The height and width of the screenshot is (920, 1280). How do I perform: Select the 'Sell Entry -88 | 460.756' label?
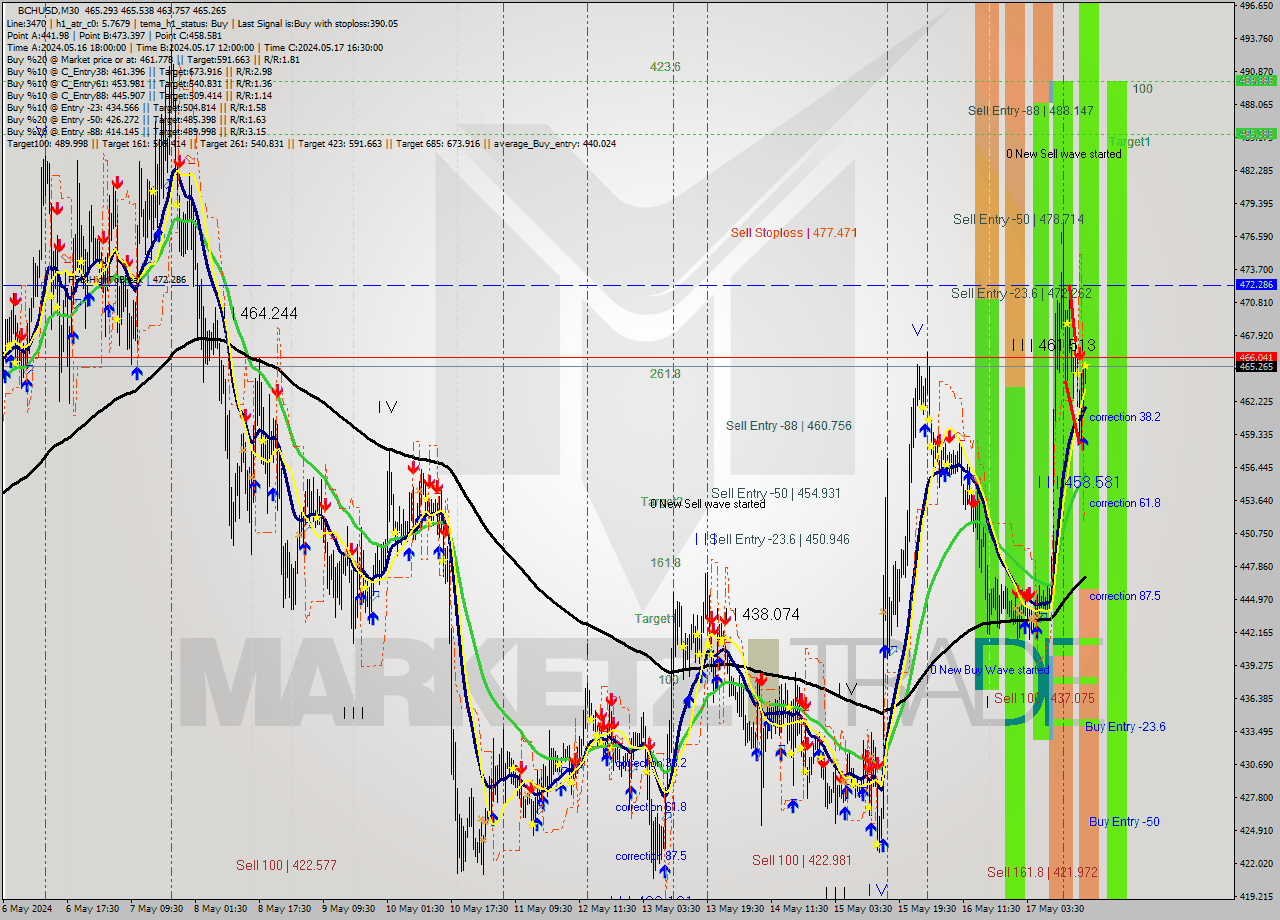[x=789, y=426]
